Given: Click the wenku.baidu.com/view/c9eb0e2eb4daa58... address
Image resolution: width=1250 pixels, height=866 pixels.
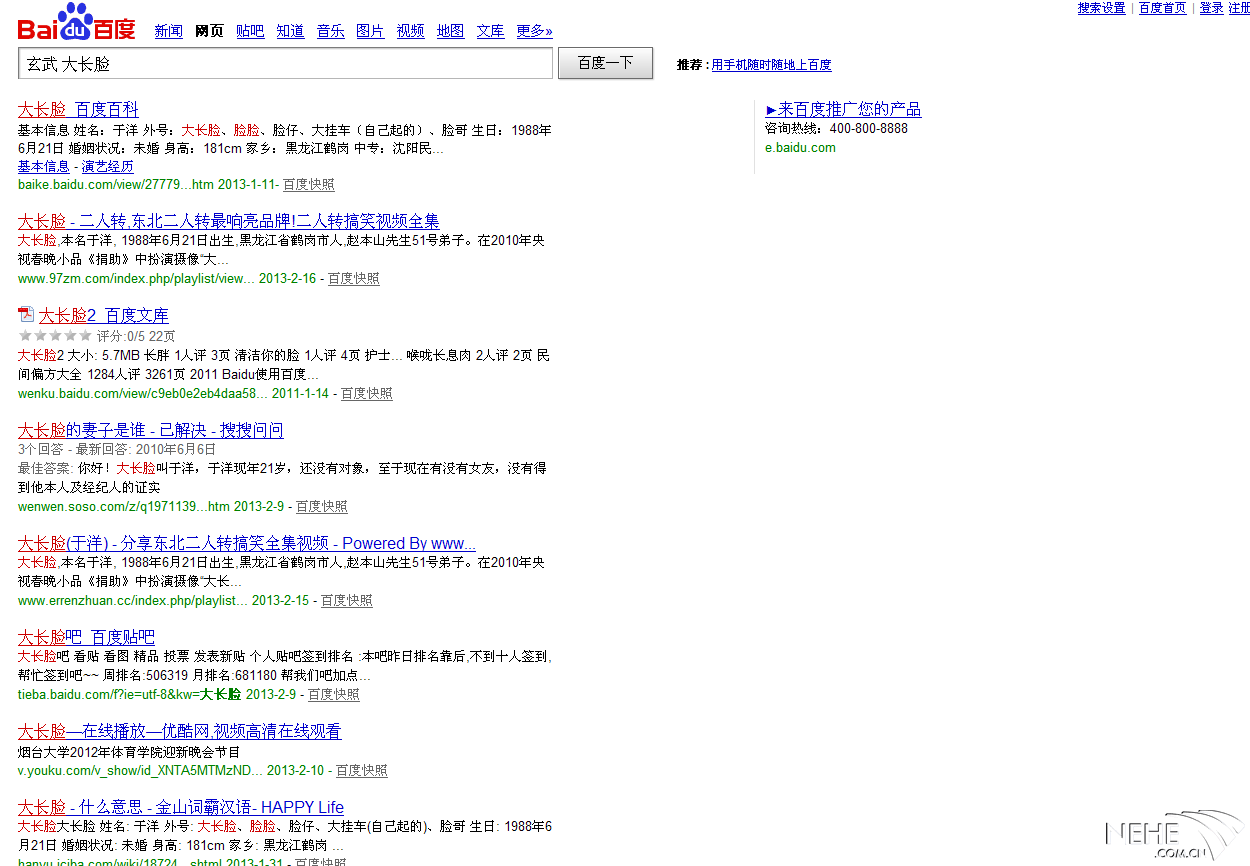Looking at the screenshot, I should pos(143,394).
